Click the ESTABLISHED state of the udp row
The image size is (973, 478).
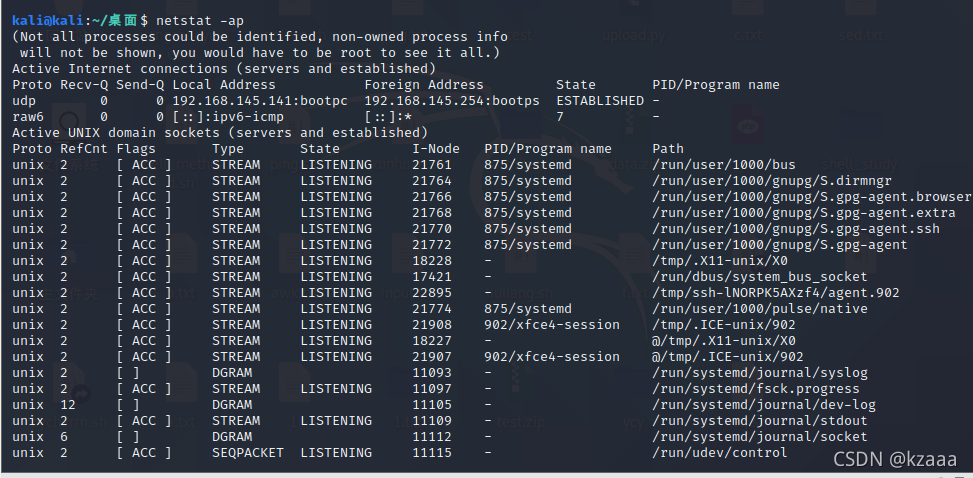pos(599,101)
